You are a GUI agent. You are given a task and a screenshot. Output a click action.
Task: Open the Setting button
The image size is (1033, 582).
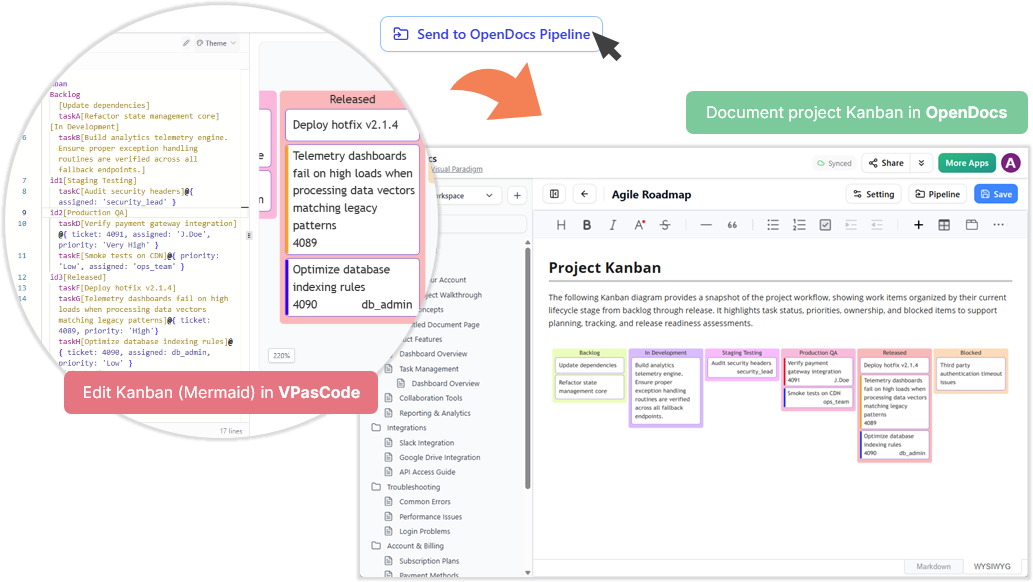click(874, 194)
